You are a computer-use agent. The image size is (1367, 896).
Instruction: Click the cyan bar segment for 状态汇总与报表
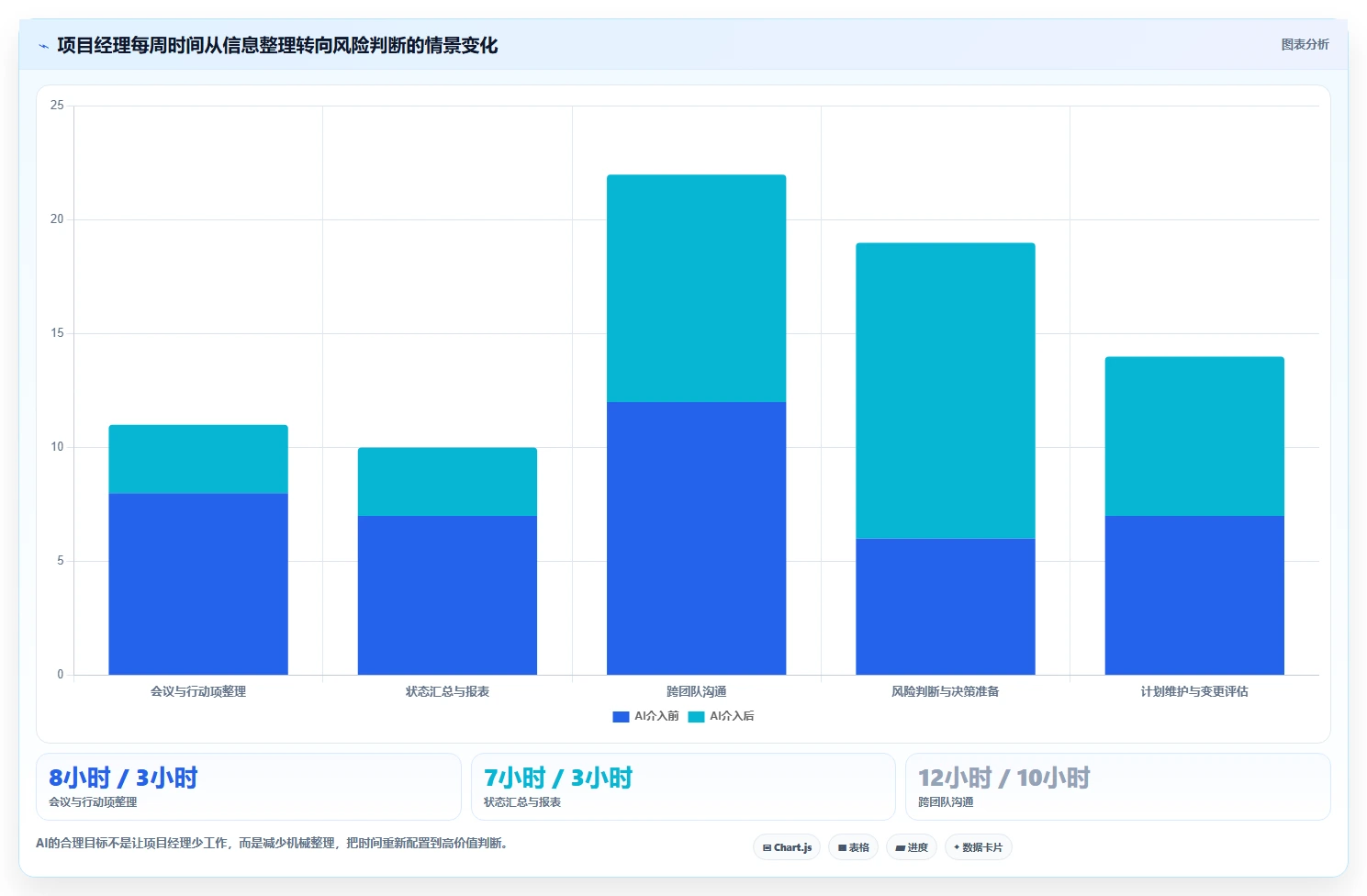click(x=447, y=482)
